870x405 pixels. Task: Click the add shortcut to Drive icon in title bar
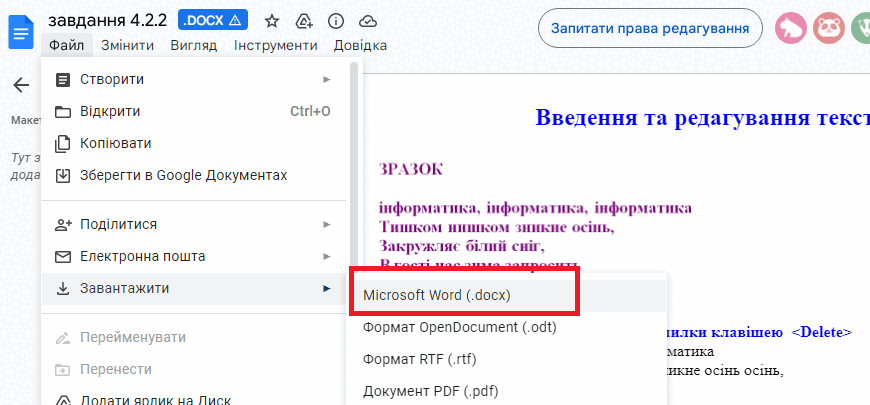point(303,21)
